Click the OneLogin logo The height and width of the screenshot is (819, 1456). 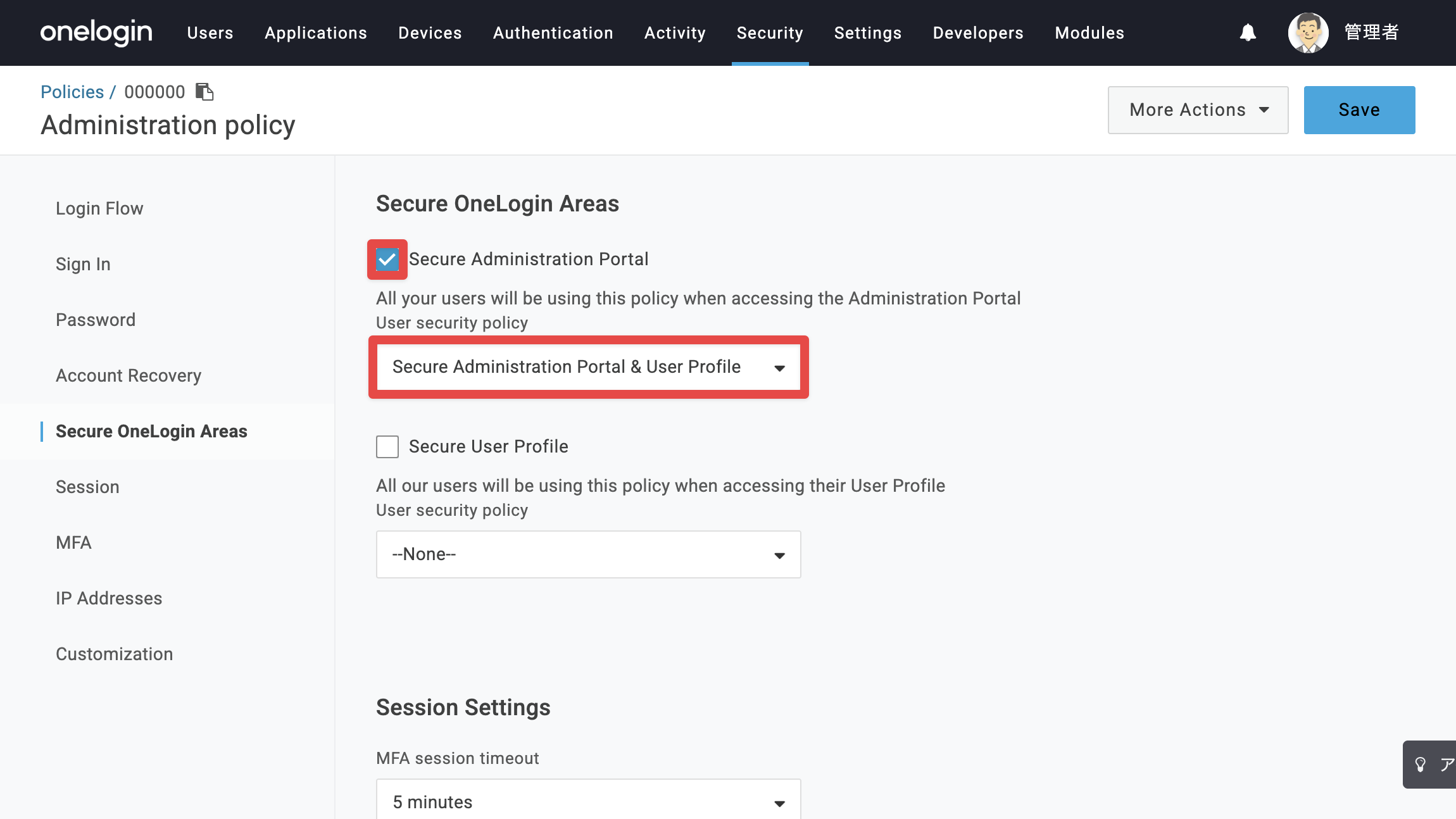(x=96, y=32)
